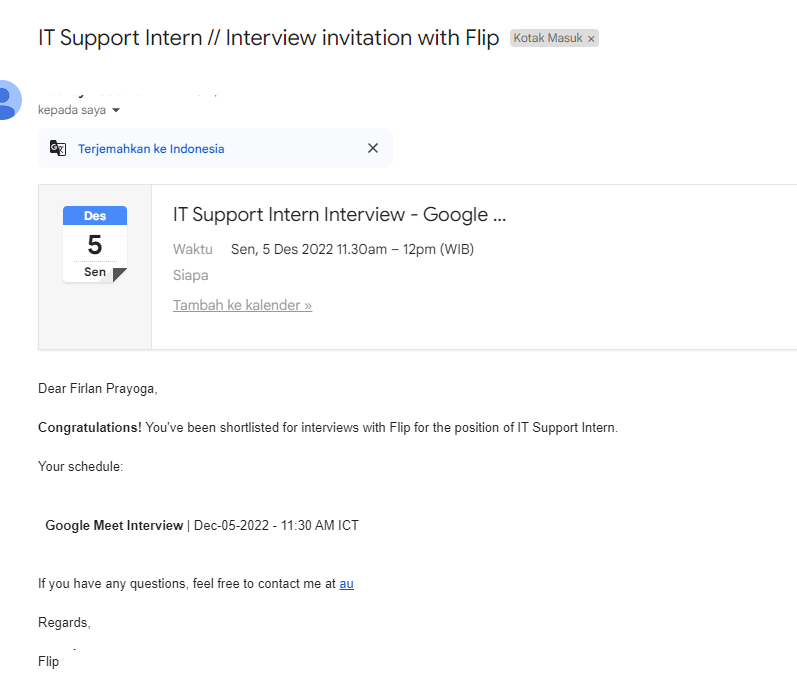Click the email subject 'IT Support Intern // Interview invitation with Flip'
797x673 pixels.
click(x=268, y=38)
